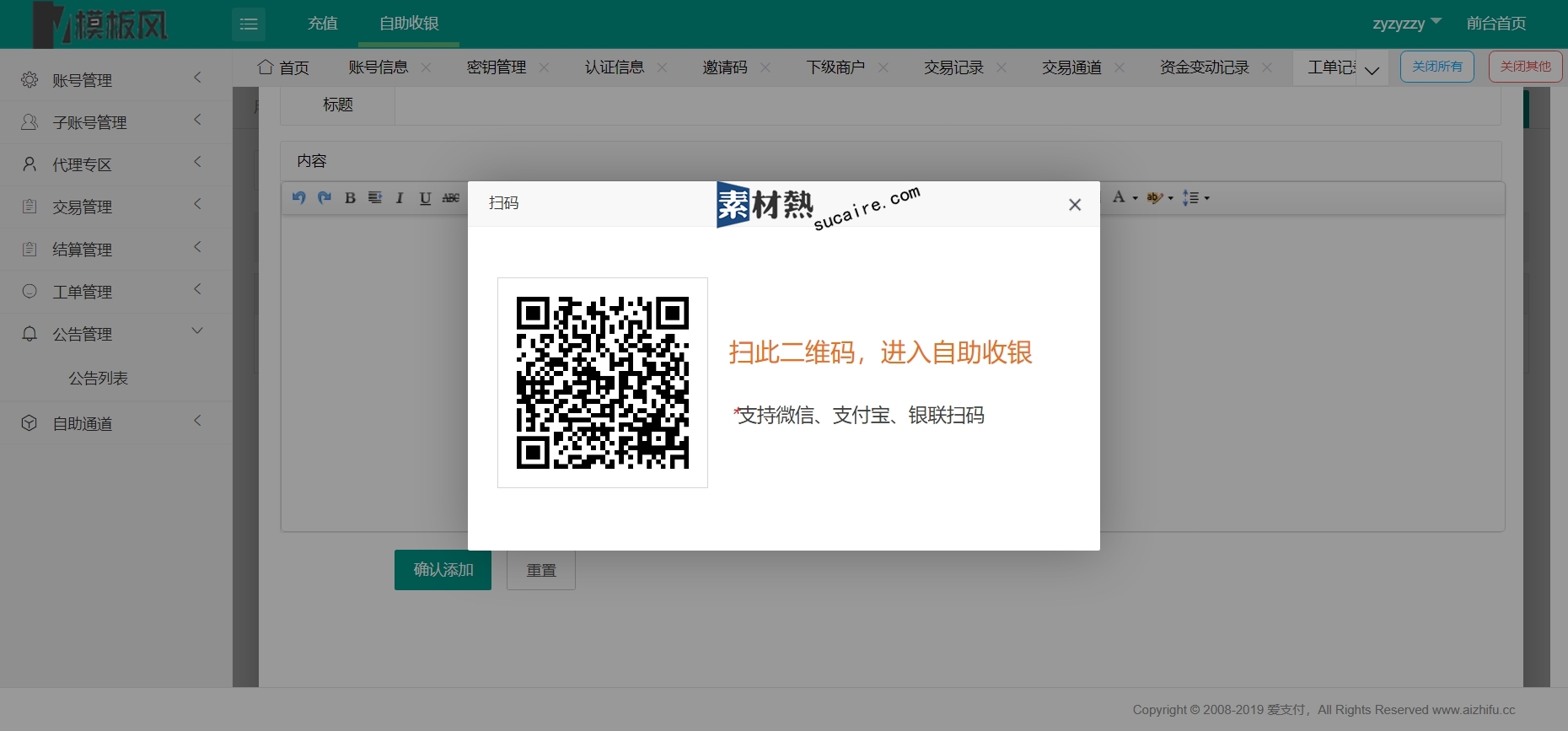Screen dimensions: 1568x731
Task: Expand the 工单管理 menu
Action: (x=198, y=289)
